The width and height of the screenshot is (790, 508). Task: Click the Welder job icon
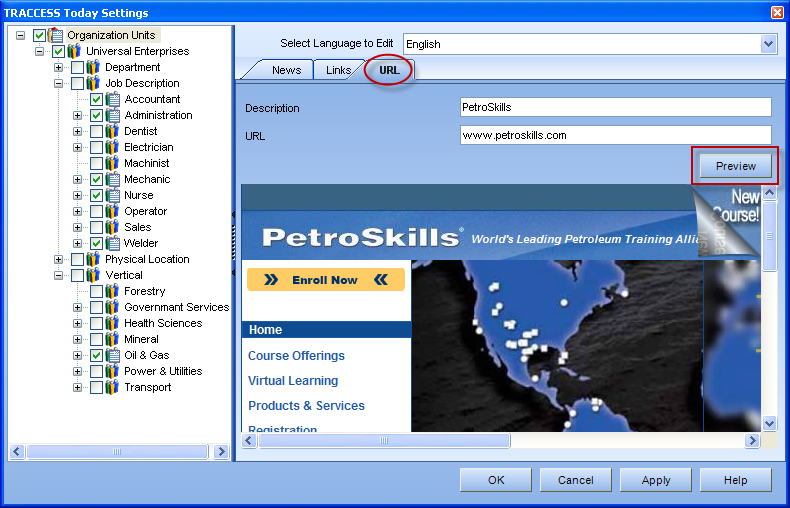pyautogui.click(x=113, y=243)
